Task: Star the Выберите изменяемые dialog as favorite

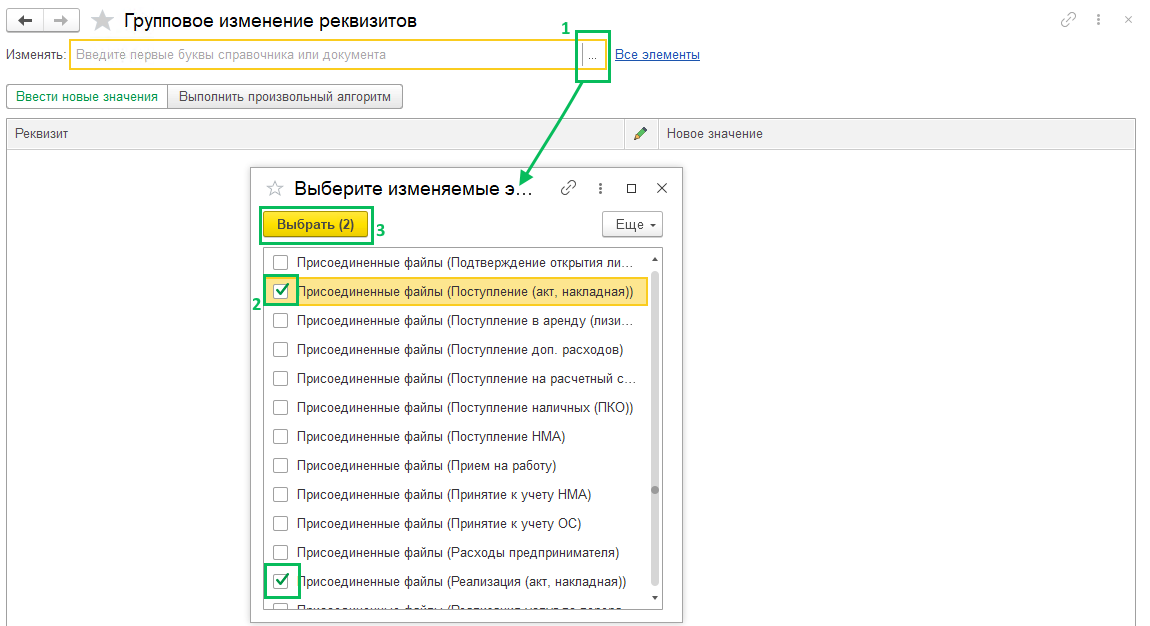Action: [x=275, y=188]
